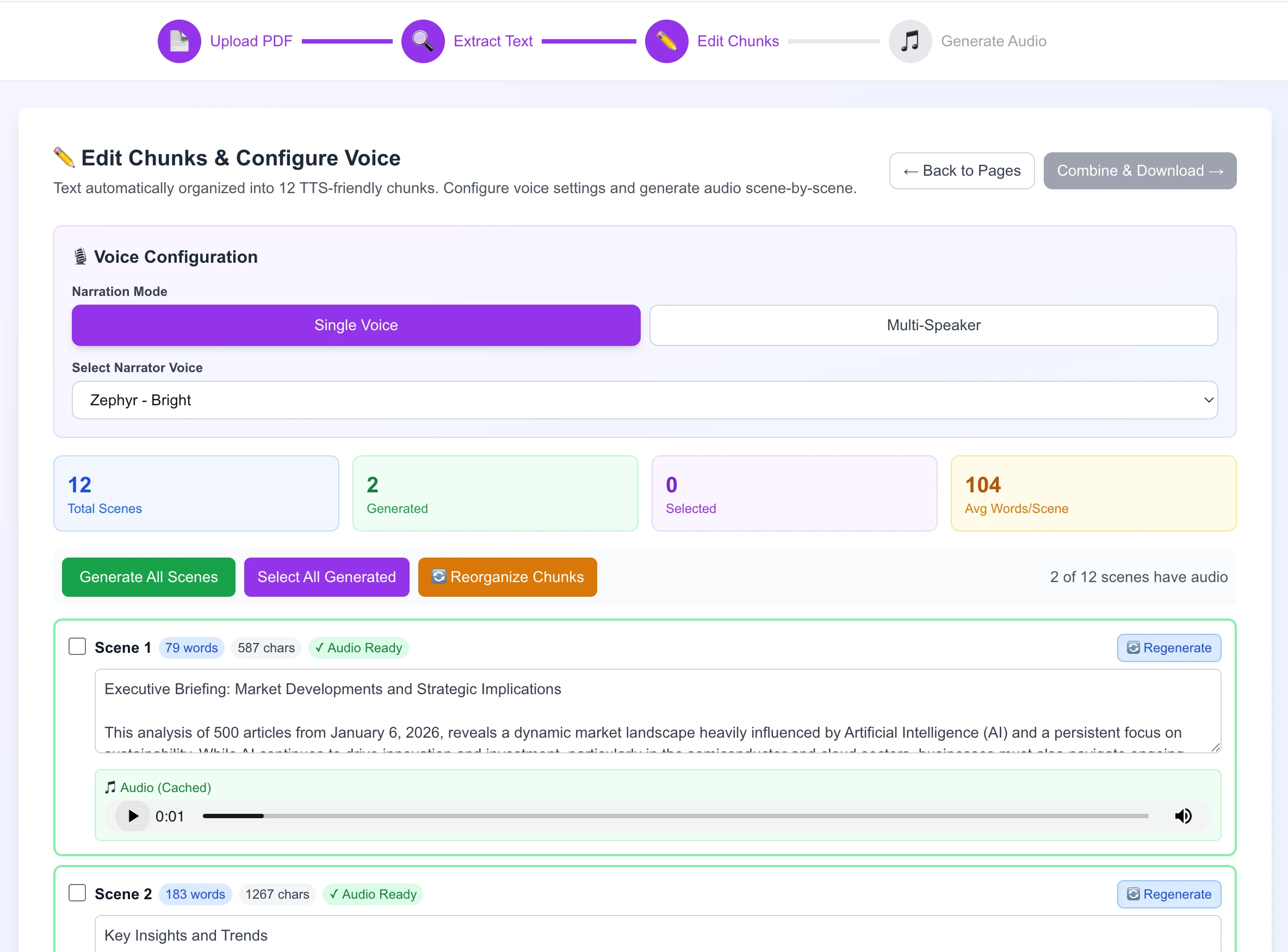Viewport: 1288px width, 952px height.
Task: Click Regenerate for Scene 2
Action: pos(1169,894)
